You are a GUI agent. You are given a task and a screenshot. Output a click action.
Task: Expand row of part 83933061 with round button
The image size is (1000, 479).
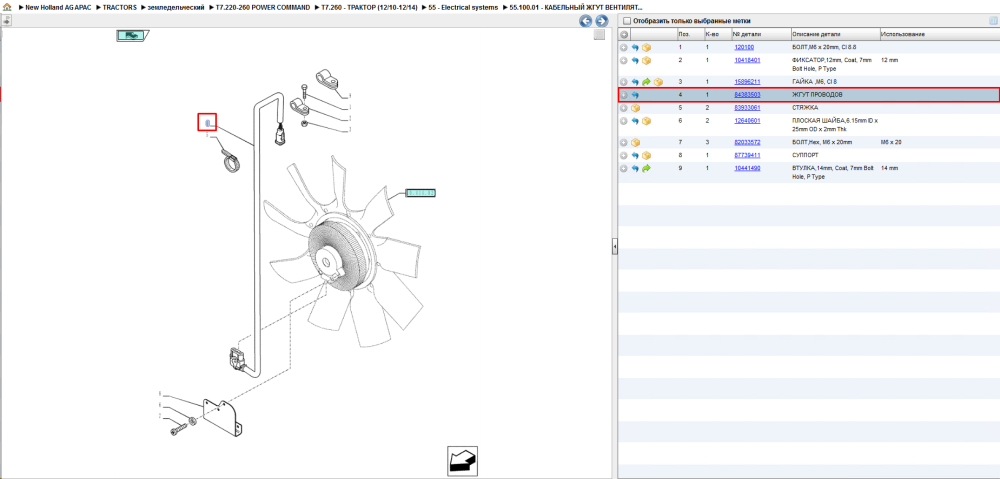coord(624,108)
